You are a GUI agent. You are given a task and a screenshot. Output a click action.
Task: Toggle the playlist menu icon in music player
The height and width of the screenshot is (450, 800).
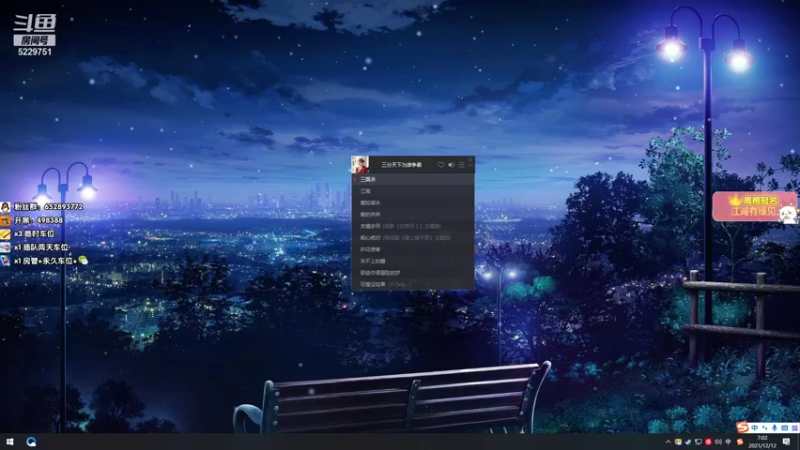pyautogui.click(x=461, y=165)
